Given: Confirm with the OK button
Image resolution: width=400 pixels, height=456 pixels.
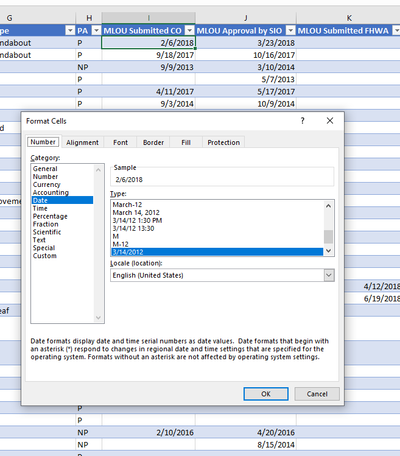Looking at the screenshot, I should click(x=266, y=394).
